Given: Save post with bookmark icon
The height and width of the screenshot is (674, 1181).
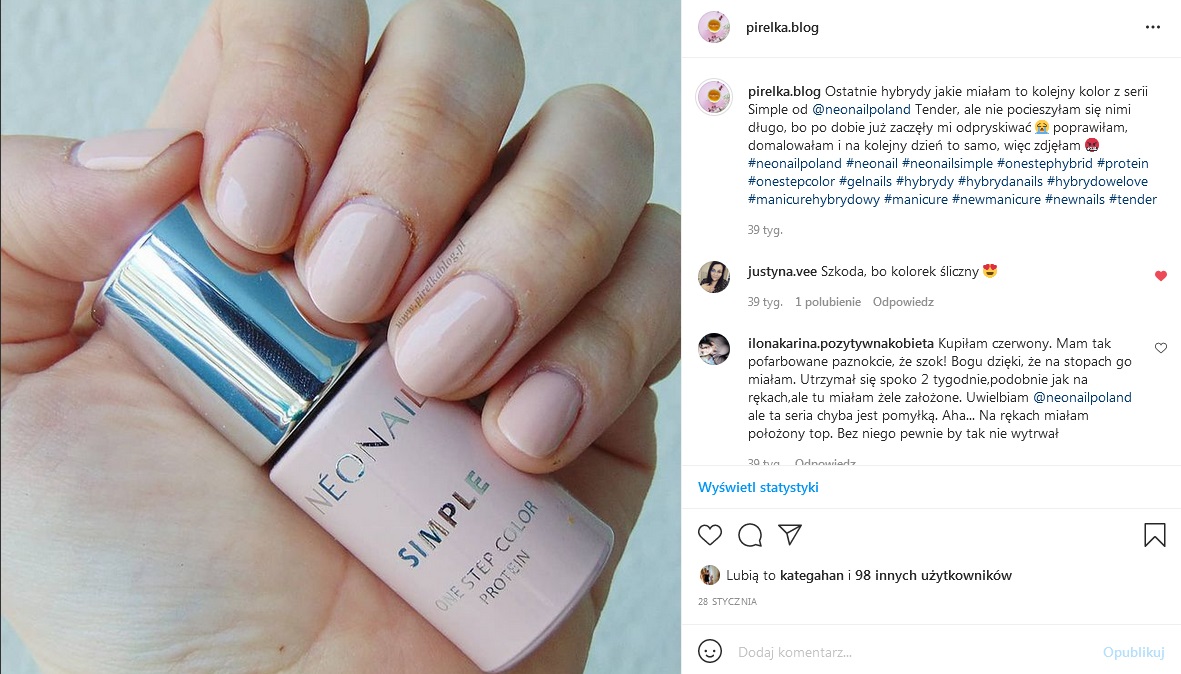Looking at the screenshot, I should 1154,535.
